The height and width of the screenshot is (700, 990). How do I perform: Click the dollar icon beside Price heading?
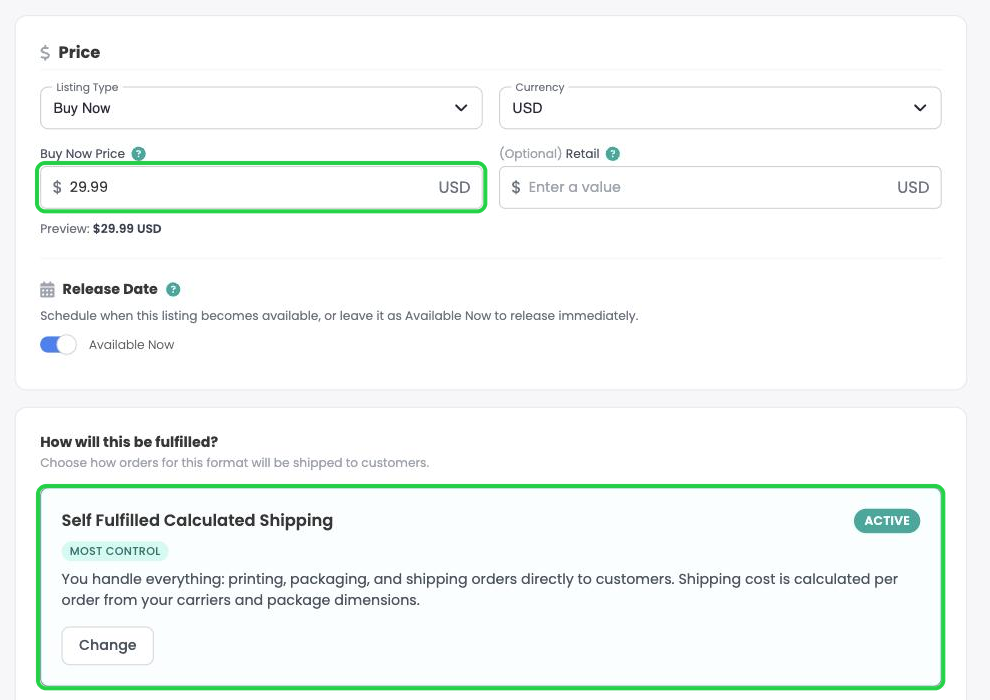(45, 52)
